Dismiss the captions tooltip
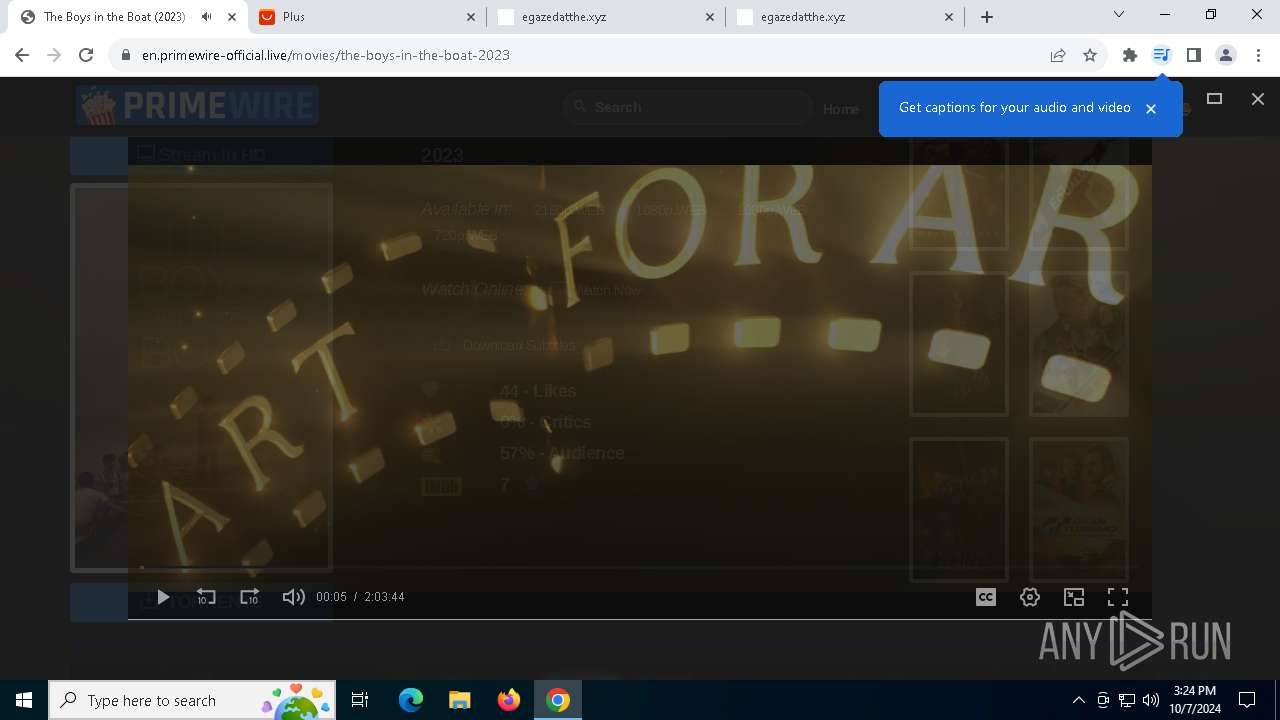The width and height of the screenshot is (1280, 720). pyautogui.click(x=1151, y=109)
